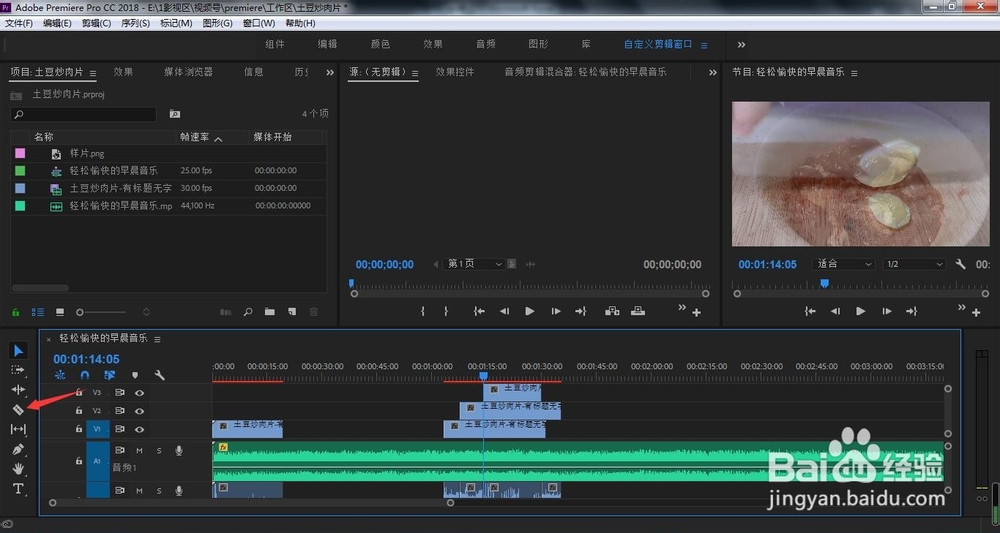Click Mark In in Source monitor
The image size is (1000, 533).
[423, 311]
